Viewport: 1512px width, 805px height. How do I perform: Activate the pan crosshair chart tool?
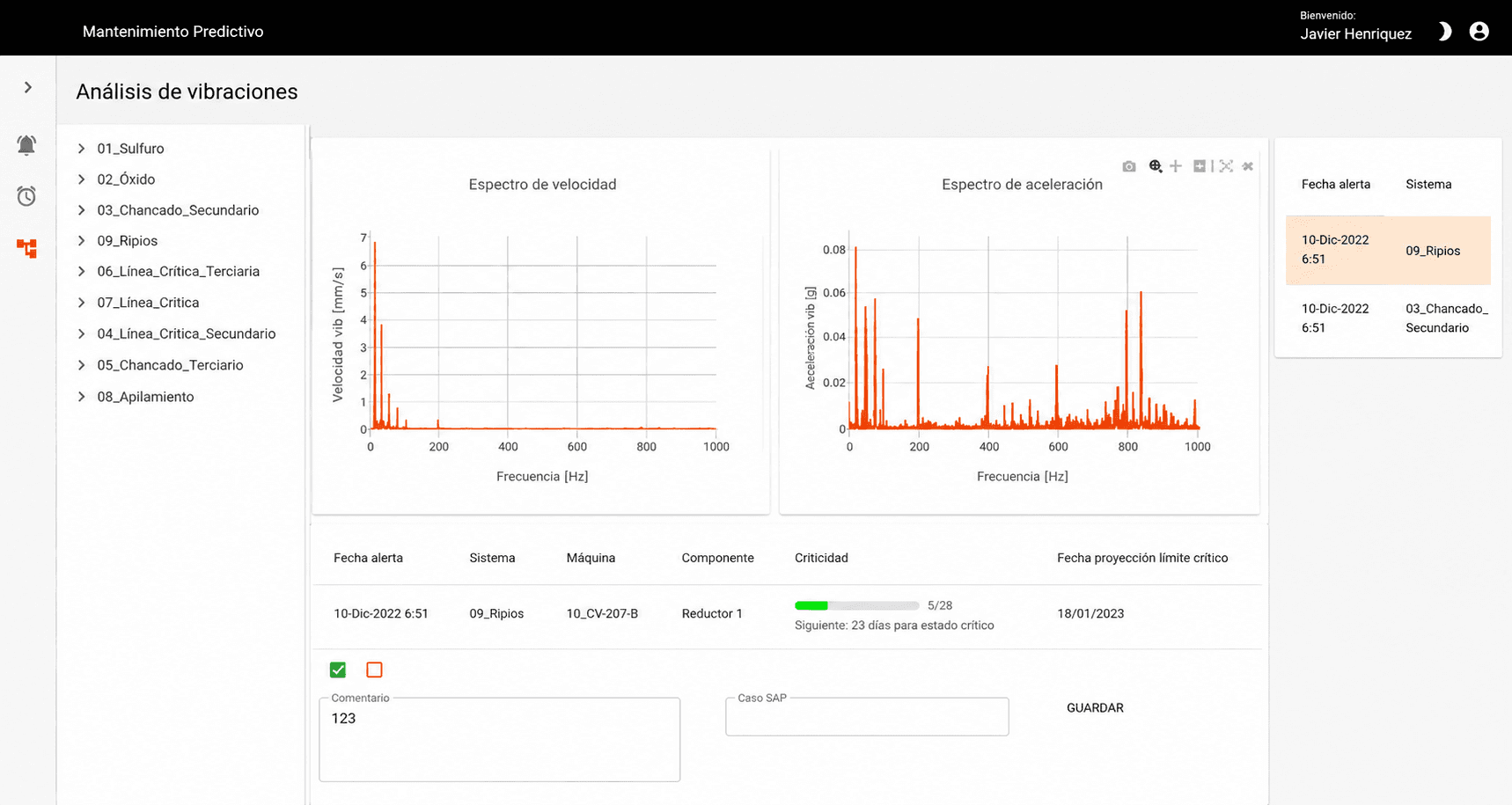coord(1176,166)
